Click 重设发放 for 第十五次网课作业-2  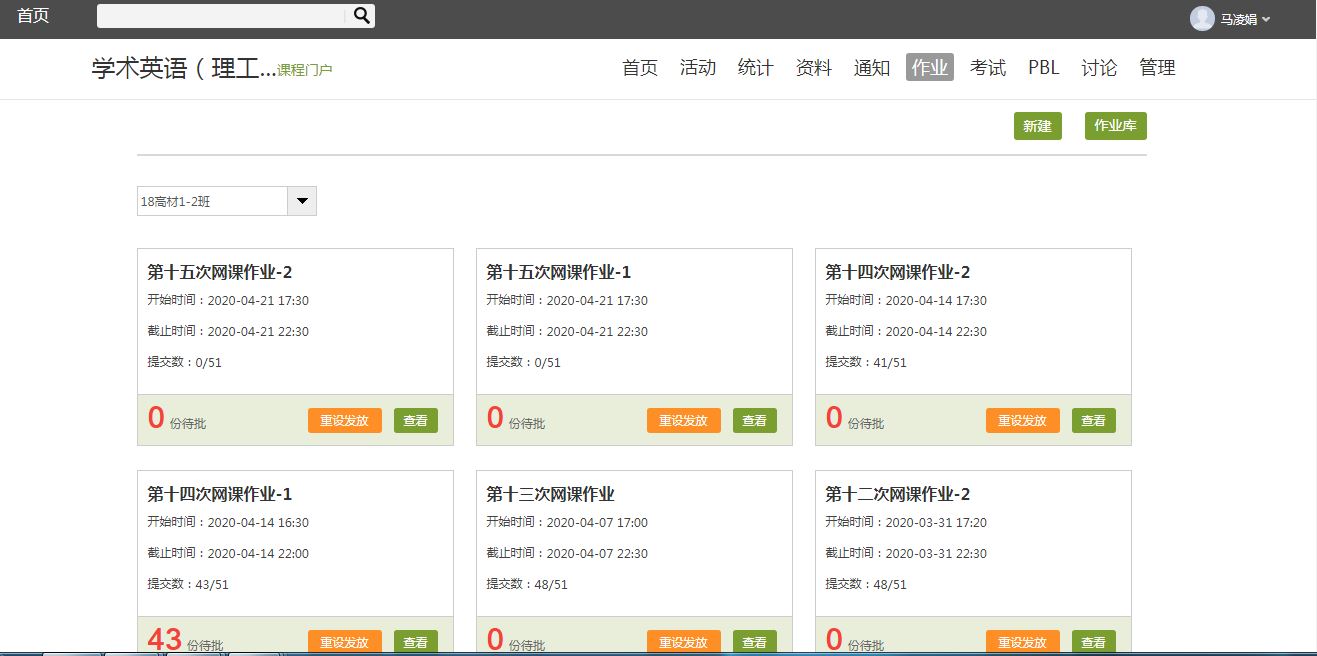click(345, 421)
